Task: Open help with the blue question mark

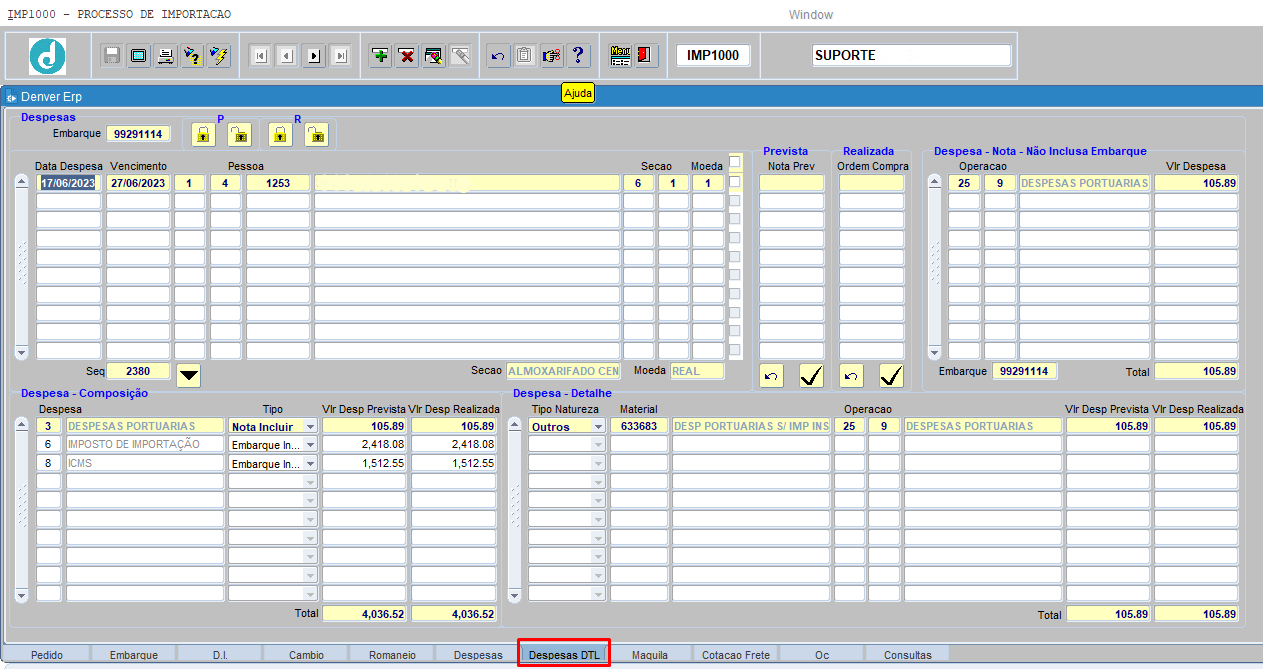Action: [x=578, y=55]
